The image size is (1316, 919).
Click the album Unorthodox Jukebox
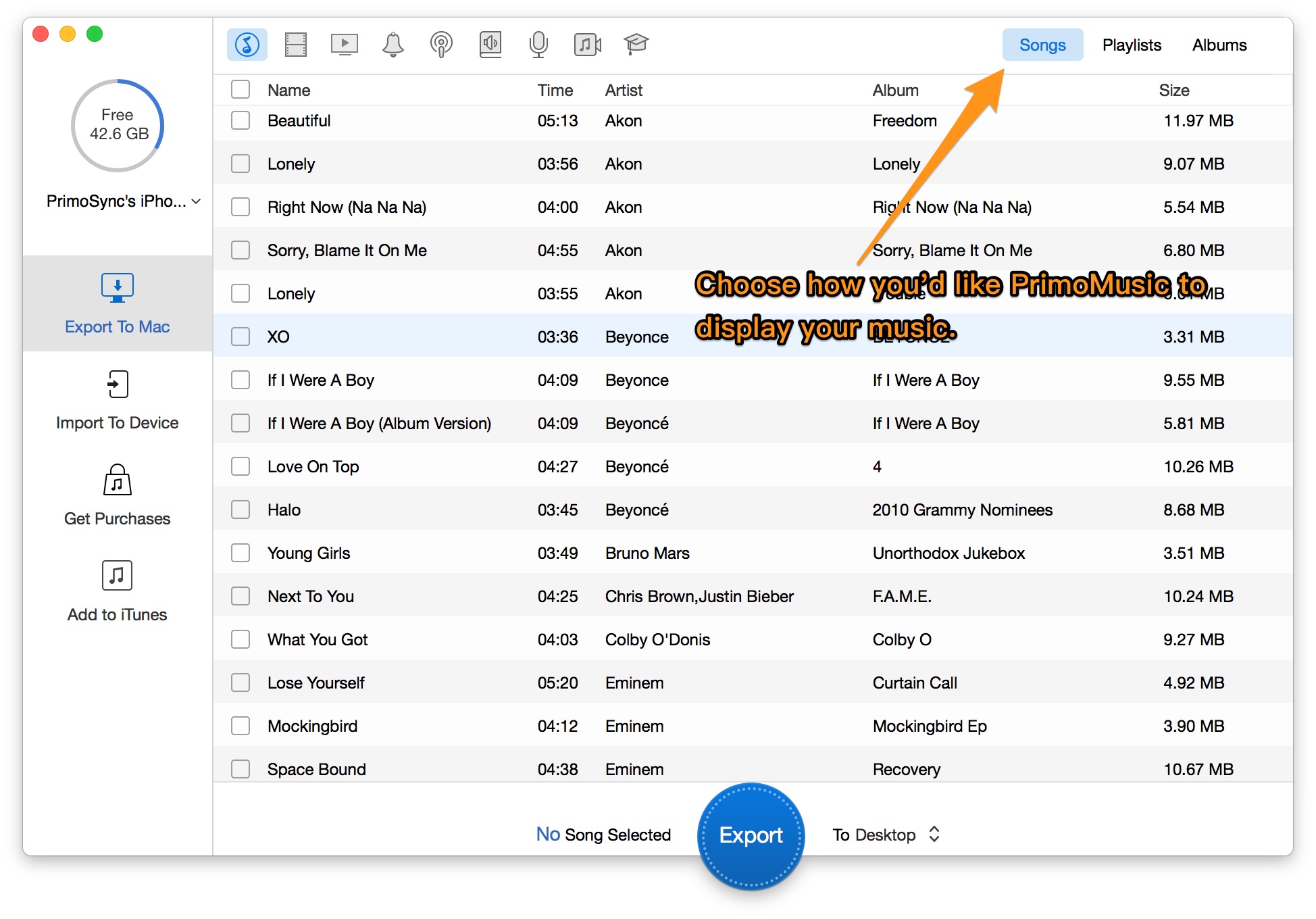pos(948,553)
